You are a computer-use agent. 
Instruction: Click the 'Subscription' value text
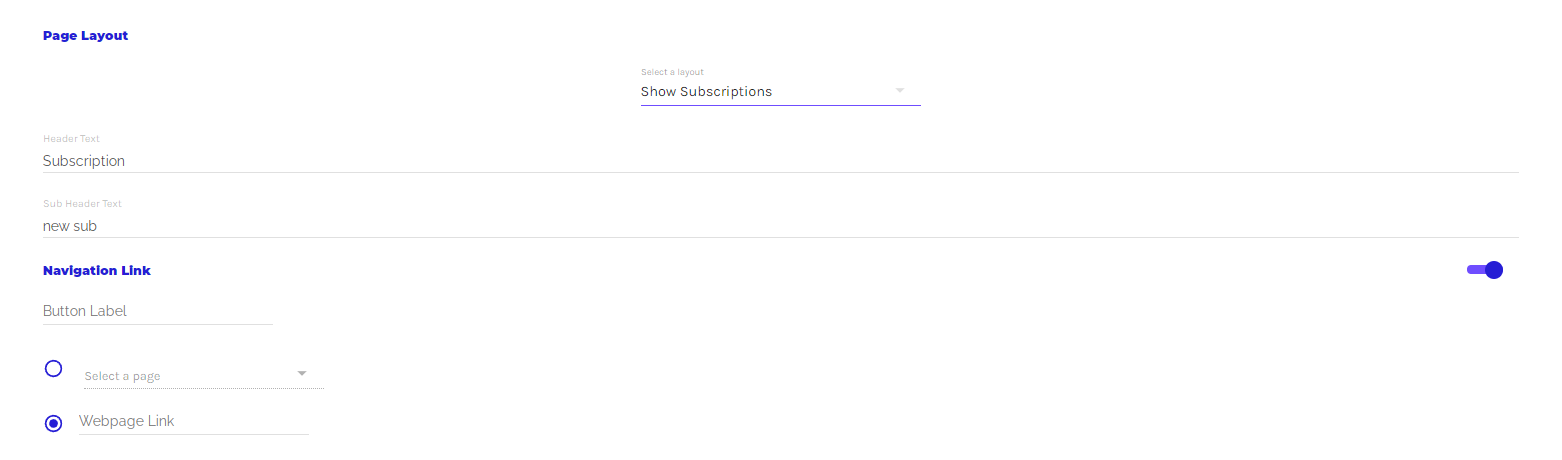84,161
